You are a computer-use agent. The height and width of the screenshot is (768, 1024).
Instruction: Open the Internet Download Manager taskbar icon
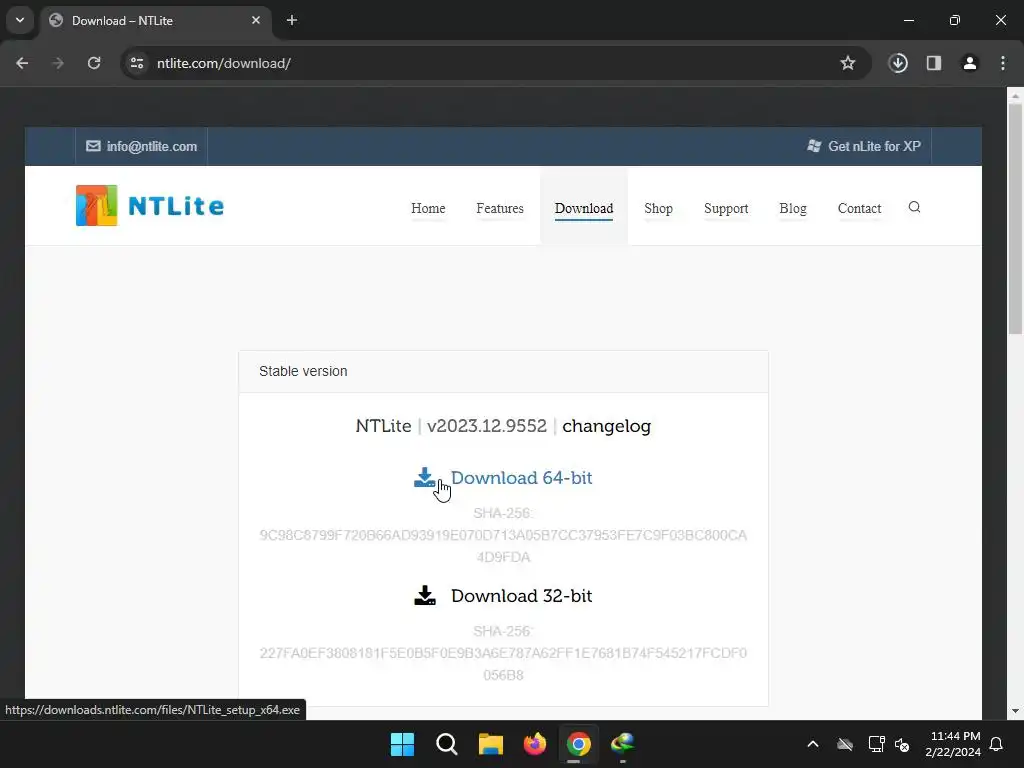622,744
